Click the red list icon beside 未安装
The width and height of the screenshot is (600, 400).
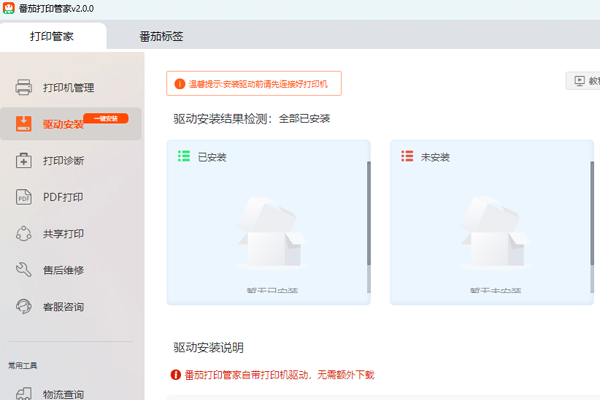[x=407, y=156]
